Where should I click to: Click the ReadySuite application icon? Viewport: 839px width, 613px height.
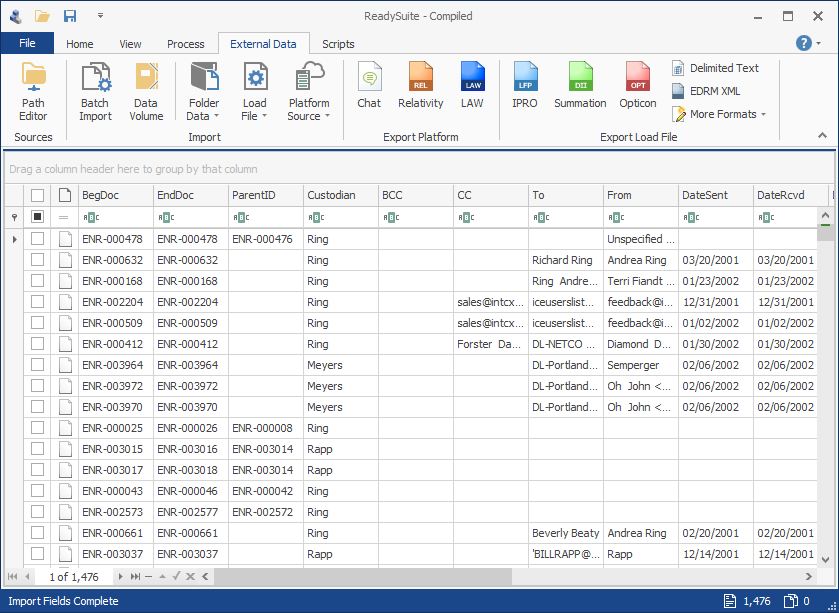point(16,16)
